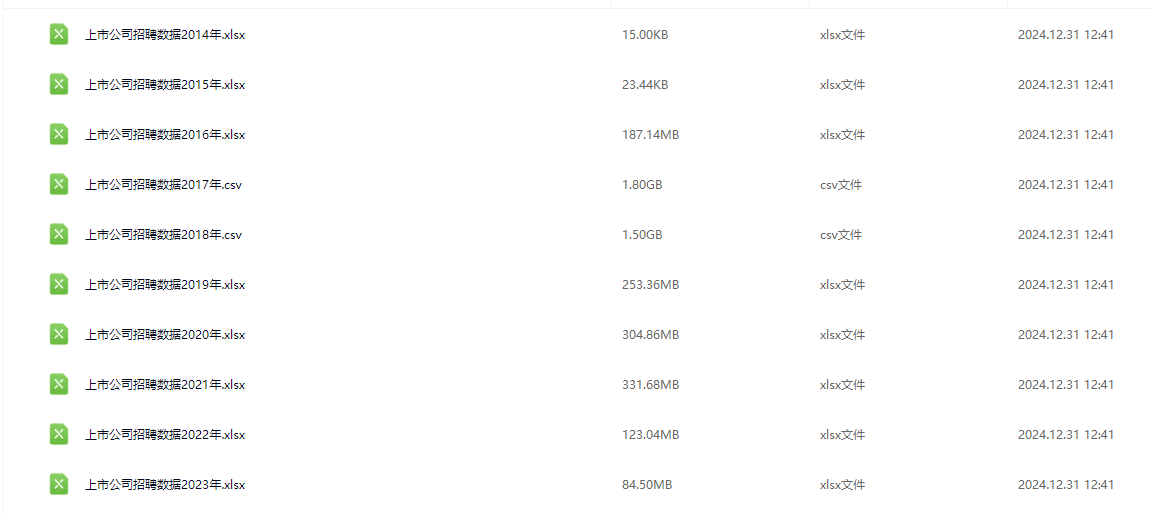Image resolution: width=1152 pixels, height=514 pixels.
Task: Click the file icon beside 上市公司招聘数据2015年.xlsx
Action: (59, 85)
